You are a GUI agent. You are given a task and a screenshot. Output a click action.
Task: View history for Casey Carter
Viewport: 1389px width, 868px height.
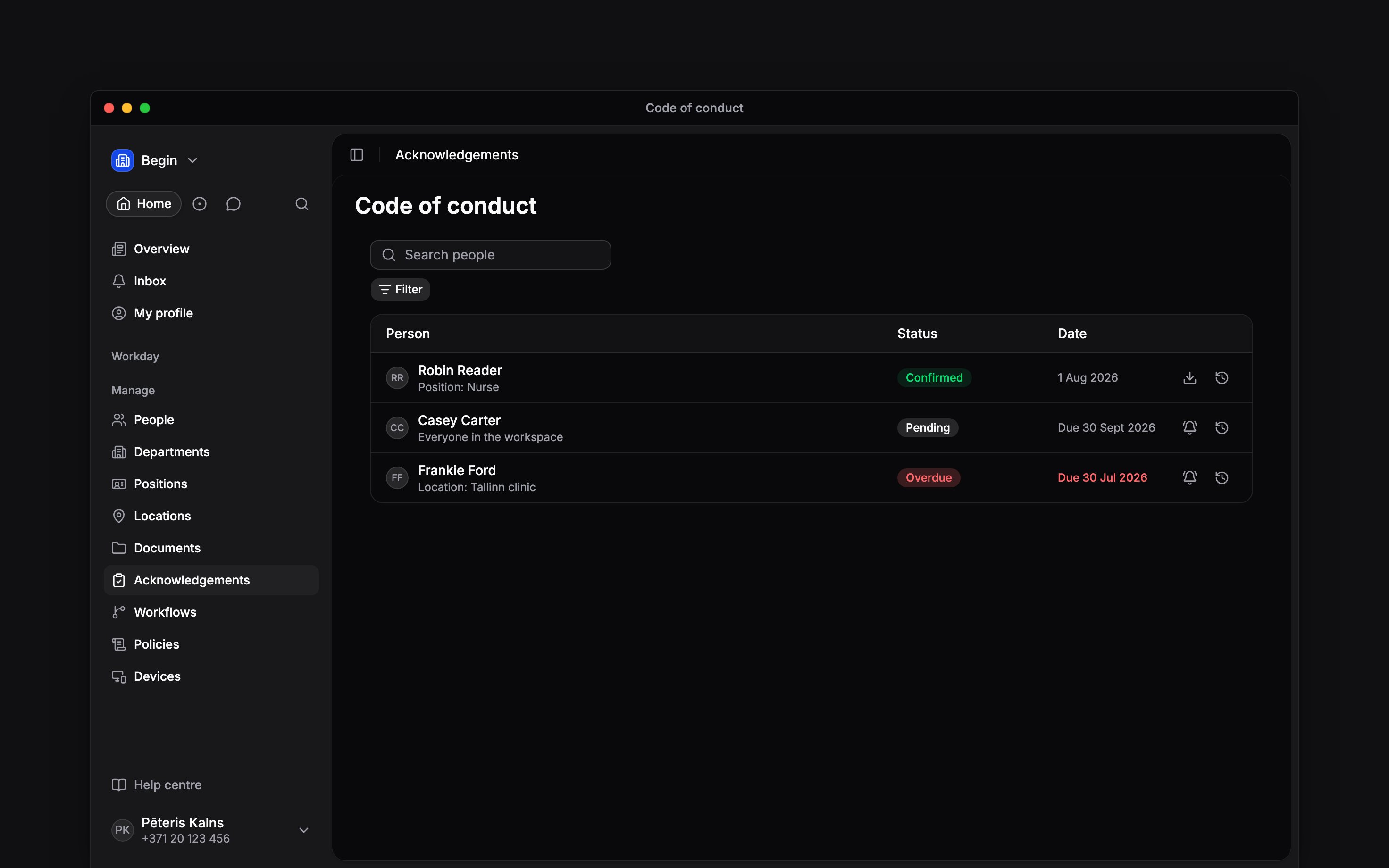coord(1222,428)
